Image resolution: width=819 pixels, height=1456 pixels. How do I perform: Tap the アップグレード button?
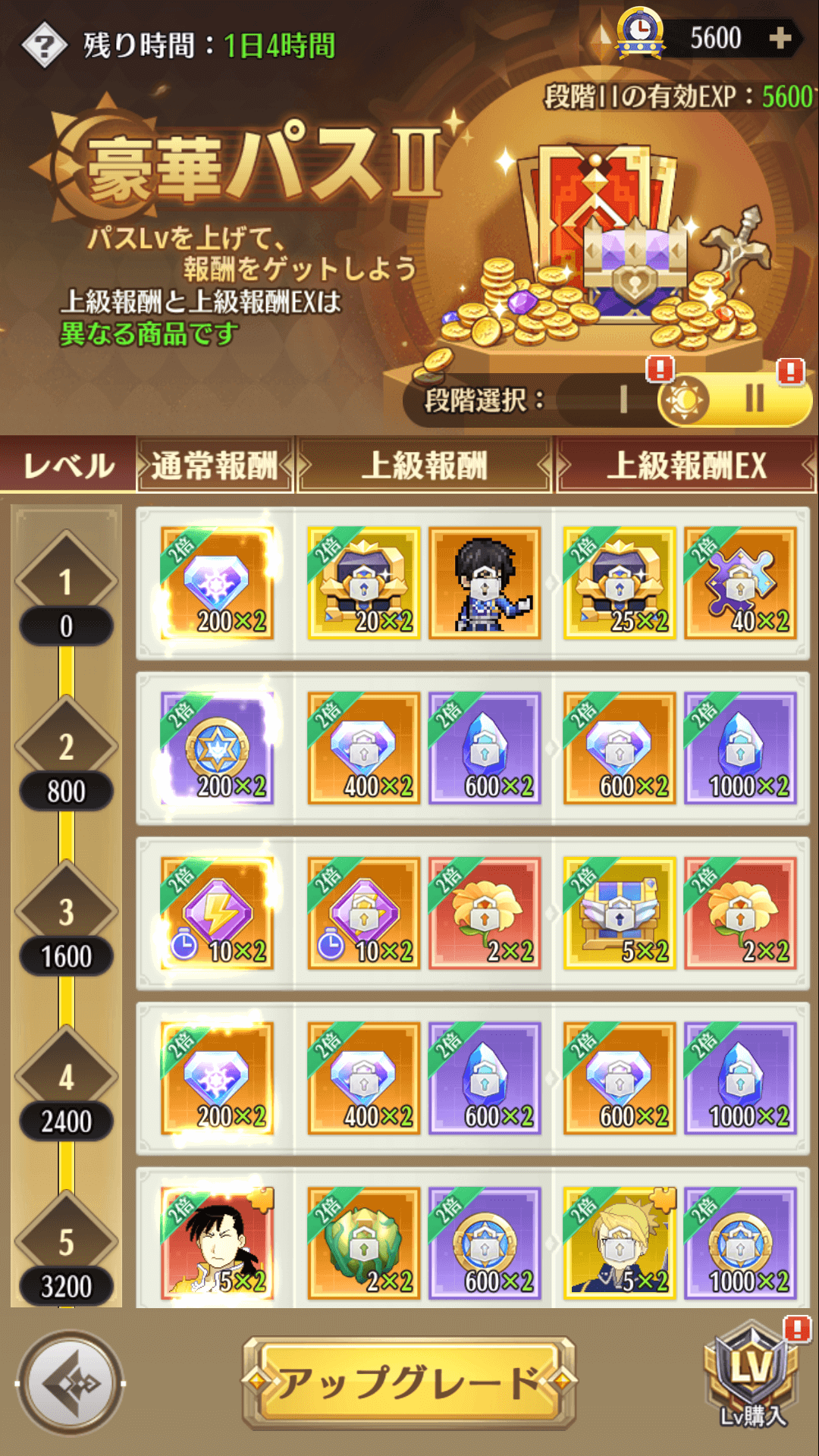[x=409, y=1382]
